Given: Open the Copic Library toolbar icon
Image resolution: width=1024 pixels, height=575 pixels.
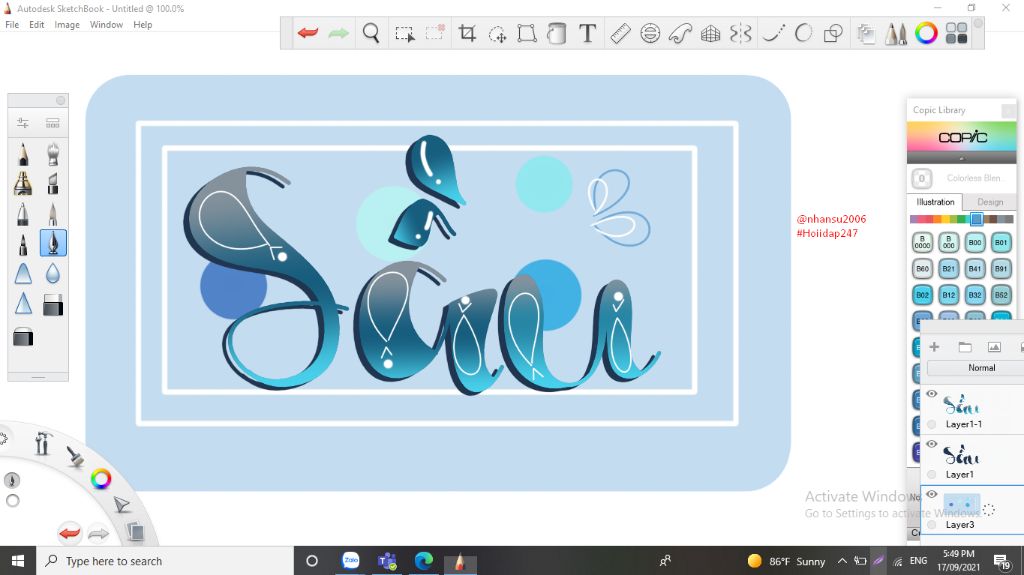Looking at the screenshot, I should pos(957,33).
